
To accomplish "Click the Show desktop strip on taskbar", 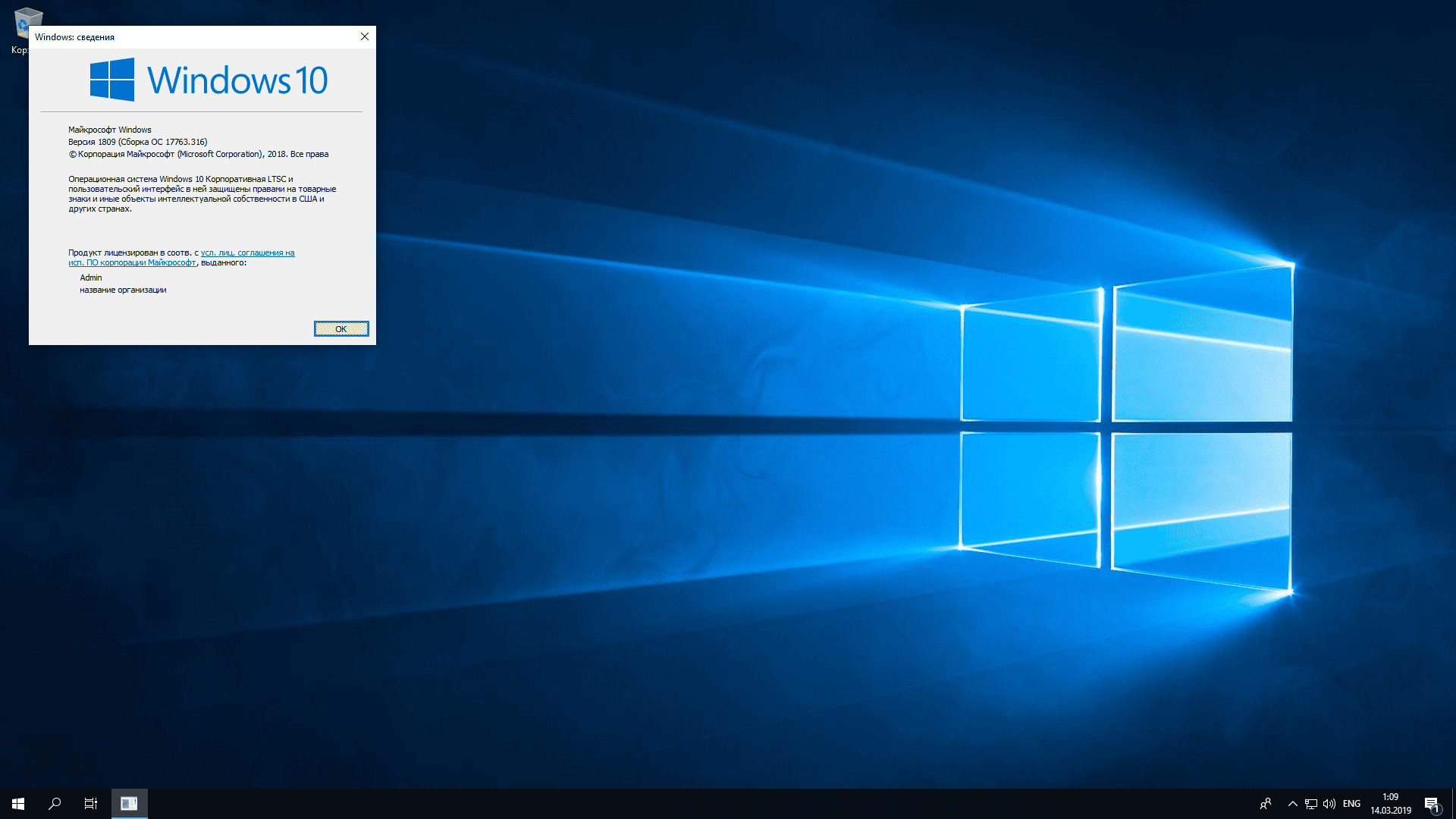I will 1453,804.
